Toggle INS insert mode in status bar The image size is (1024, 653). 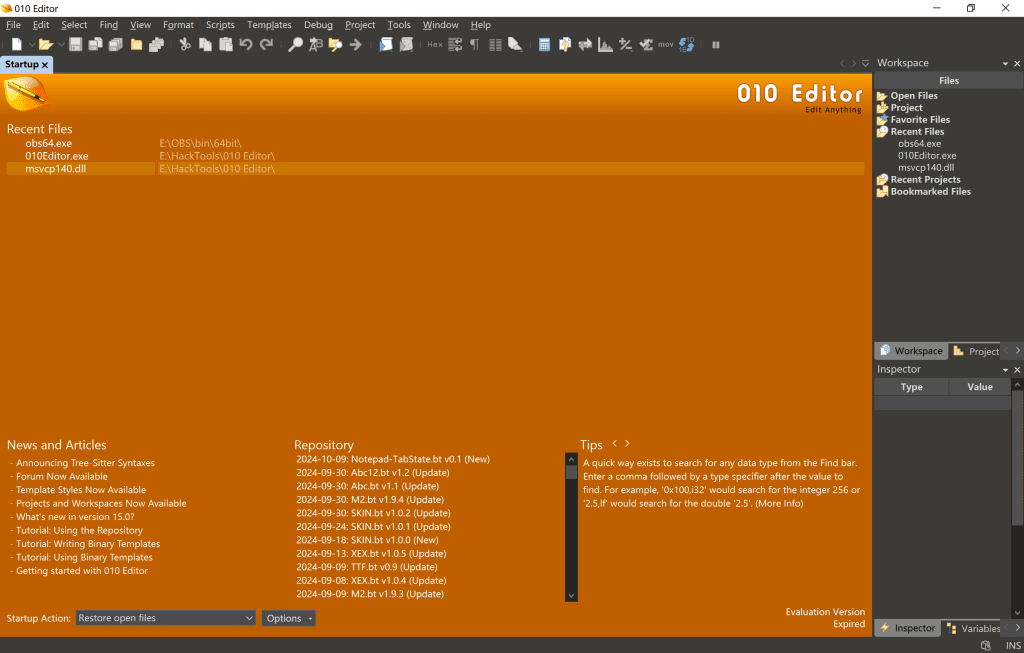tap(1013, 645)
